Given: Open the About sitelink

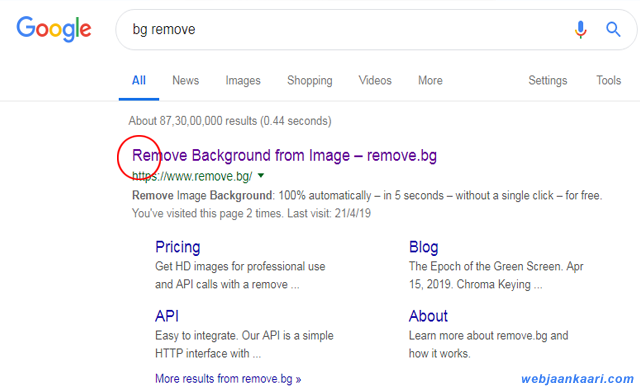Looking at the screenshot, I should click(428, 316).
